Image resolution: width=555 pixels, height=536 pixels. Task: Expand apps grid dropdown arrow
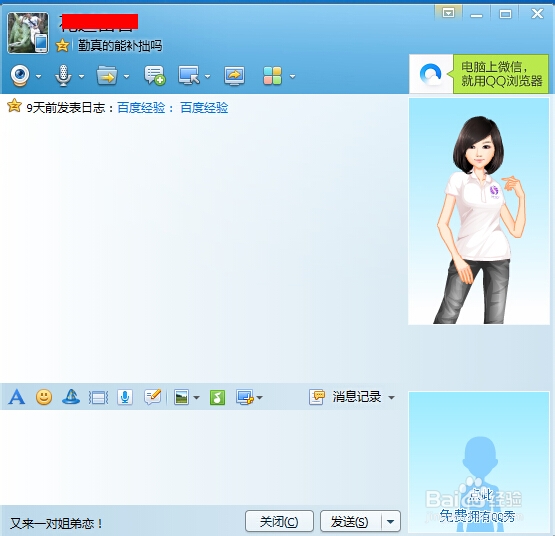coord(292,76)
